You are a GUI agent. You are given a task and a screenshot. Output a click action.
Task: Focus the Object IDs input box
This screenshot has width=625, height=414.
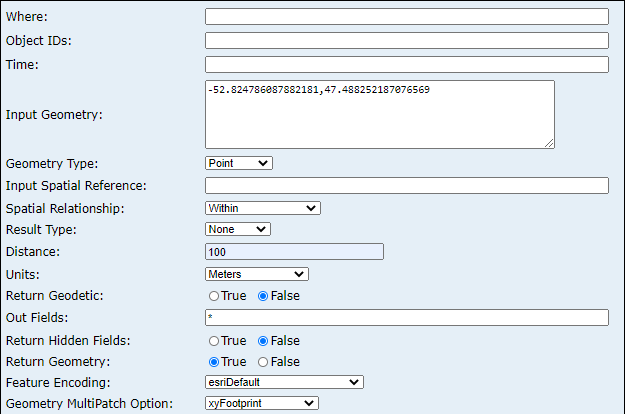[406, 41]
